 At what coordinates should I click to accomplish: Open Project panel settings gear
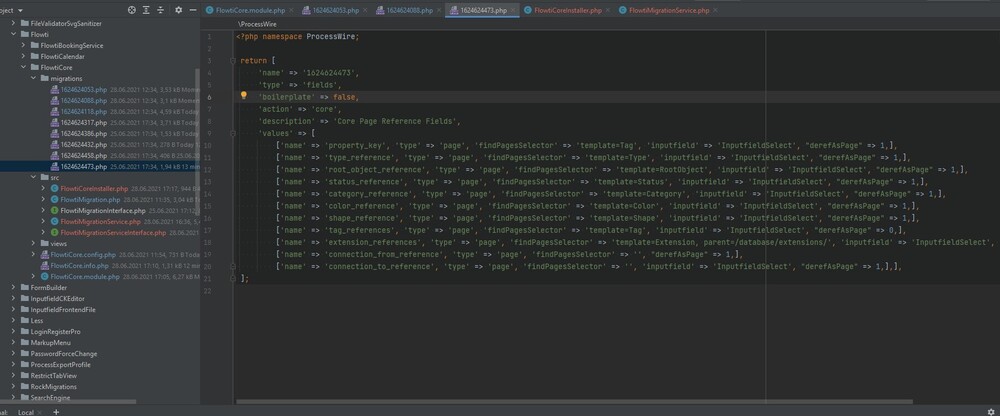pos(179,10)
